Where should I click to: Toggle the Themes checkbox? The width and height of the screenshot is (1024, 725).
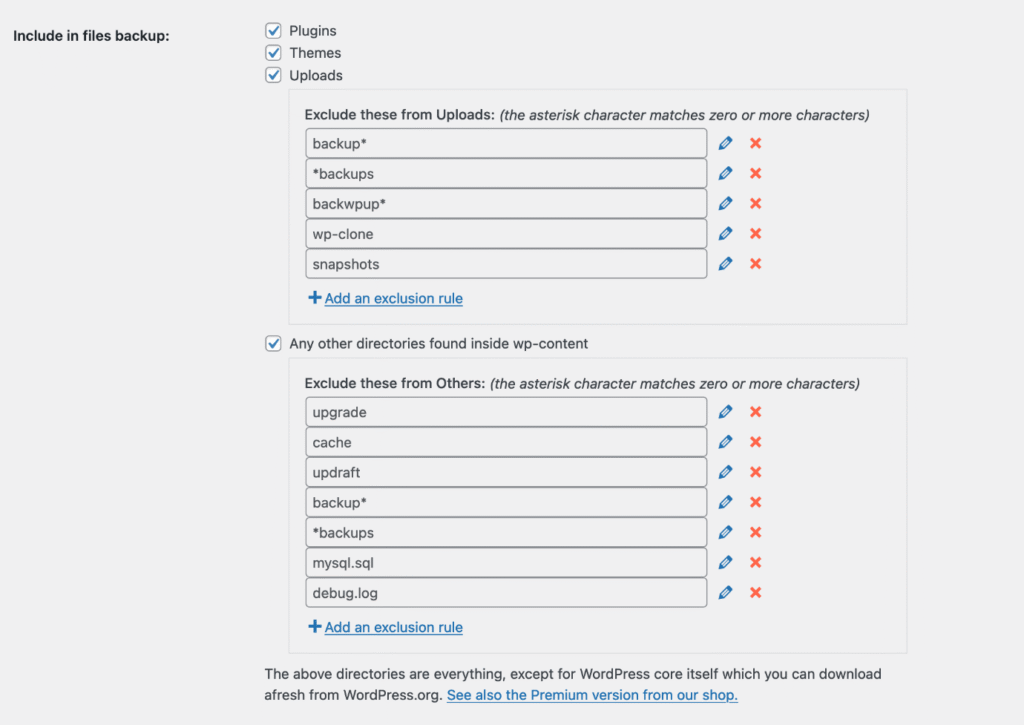273,53
